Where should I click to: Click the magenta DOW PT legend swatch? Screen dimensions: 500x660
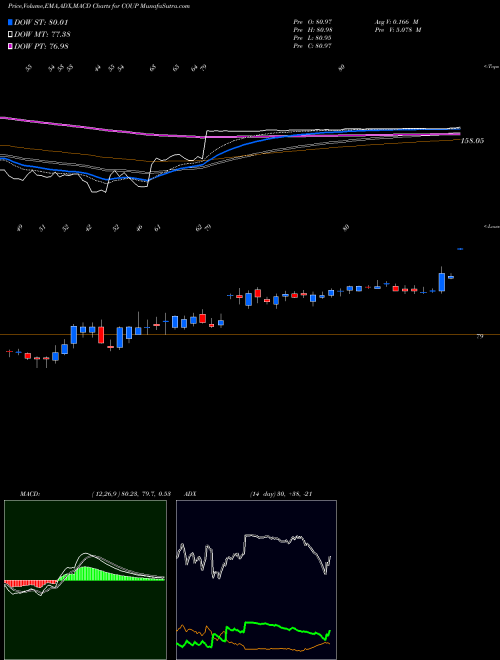pyautogui.click(x=11, y=46)
